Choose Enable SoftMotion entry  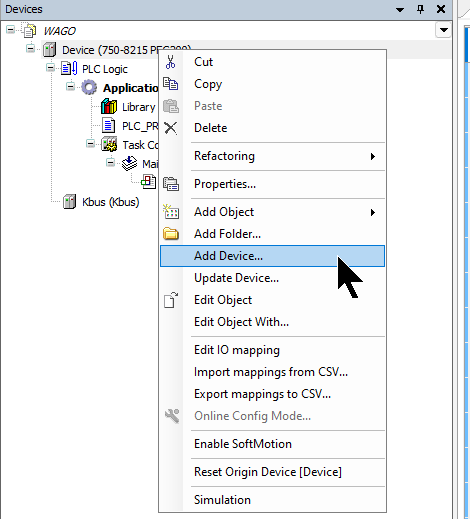pos(272,444)
